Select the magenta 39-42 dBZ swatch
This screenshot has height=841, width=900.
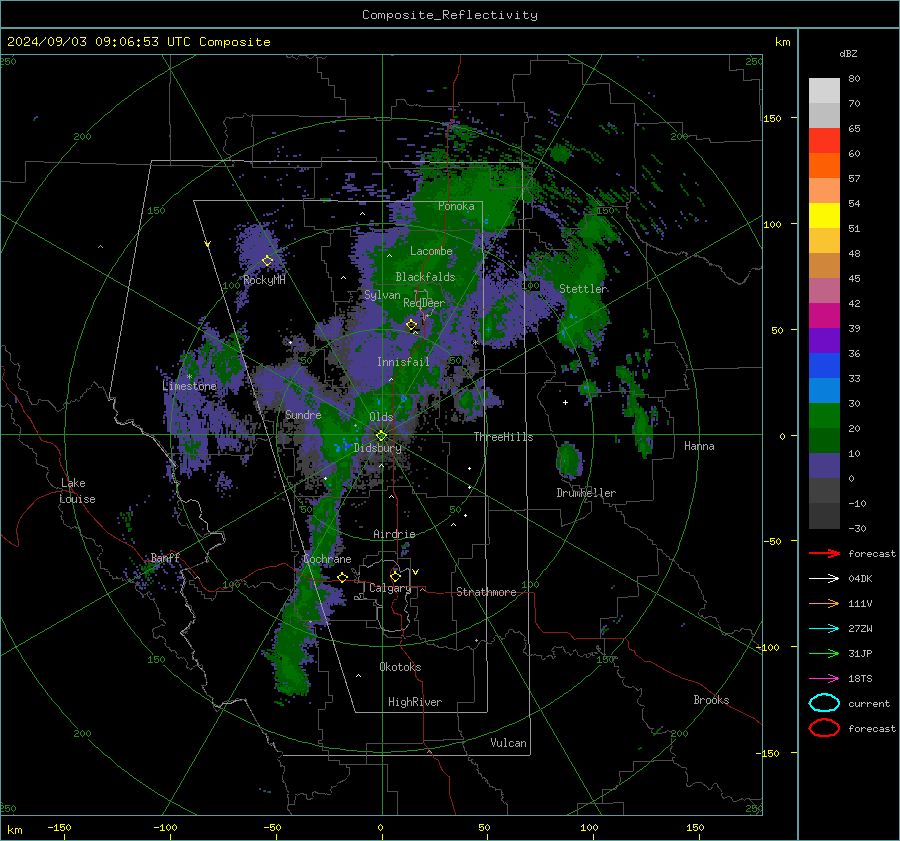point(824,316)
